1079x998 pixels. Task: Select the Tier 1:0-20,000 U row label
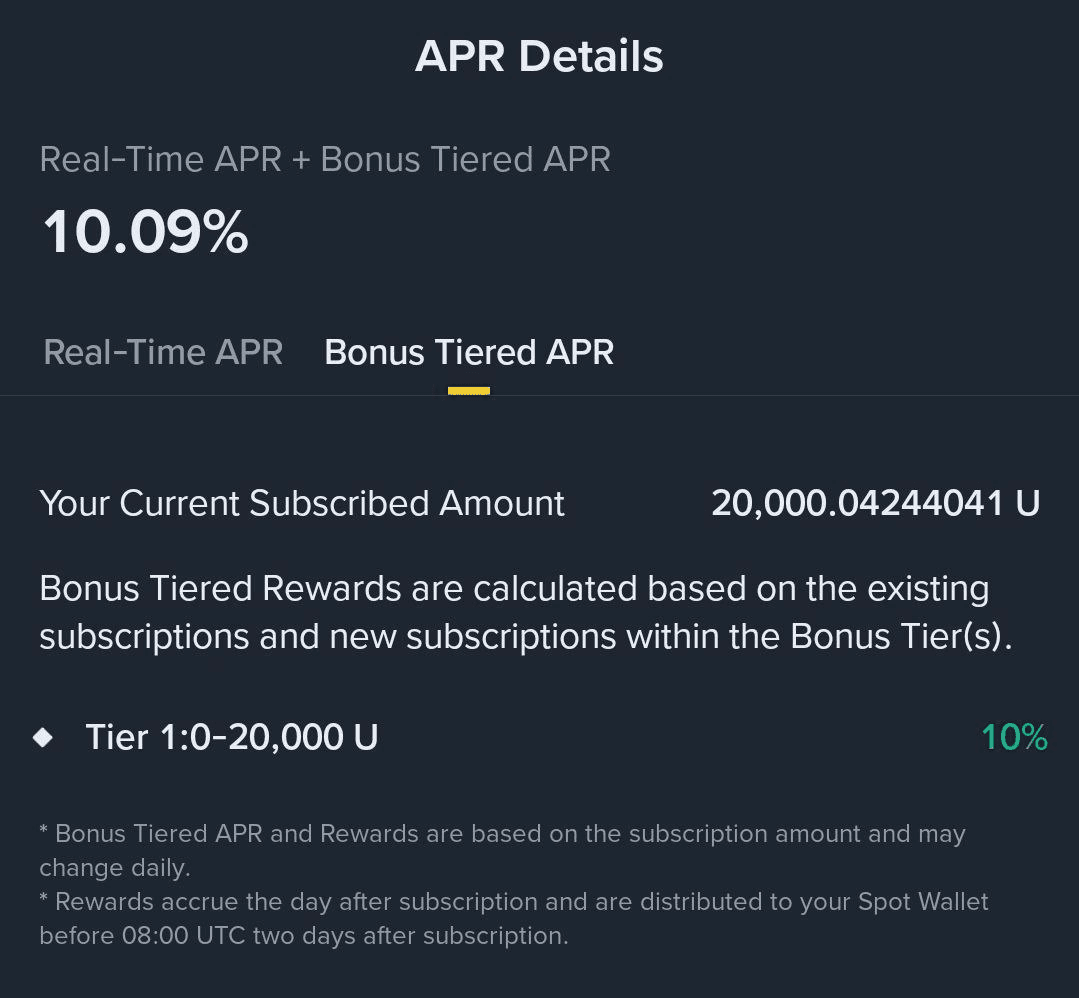(x=232, y=737)
